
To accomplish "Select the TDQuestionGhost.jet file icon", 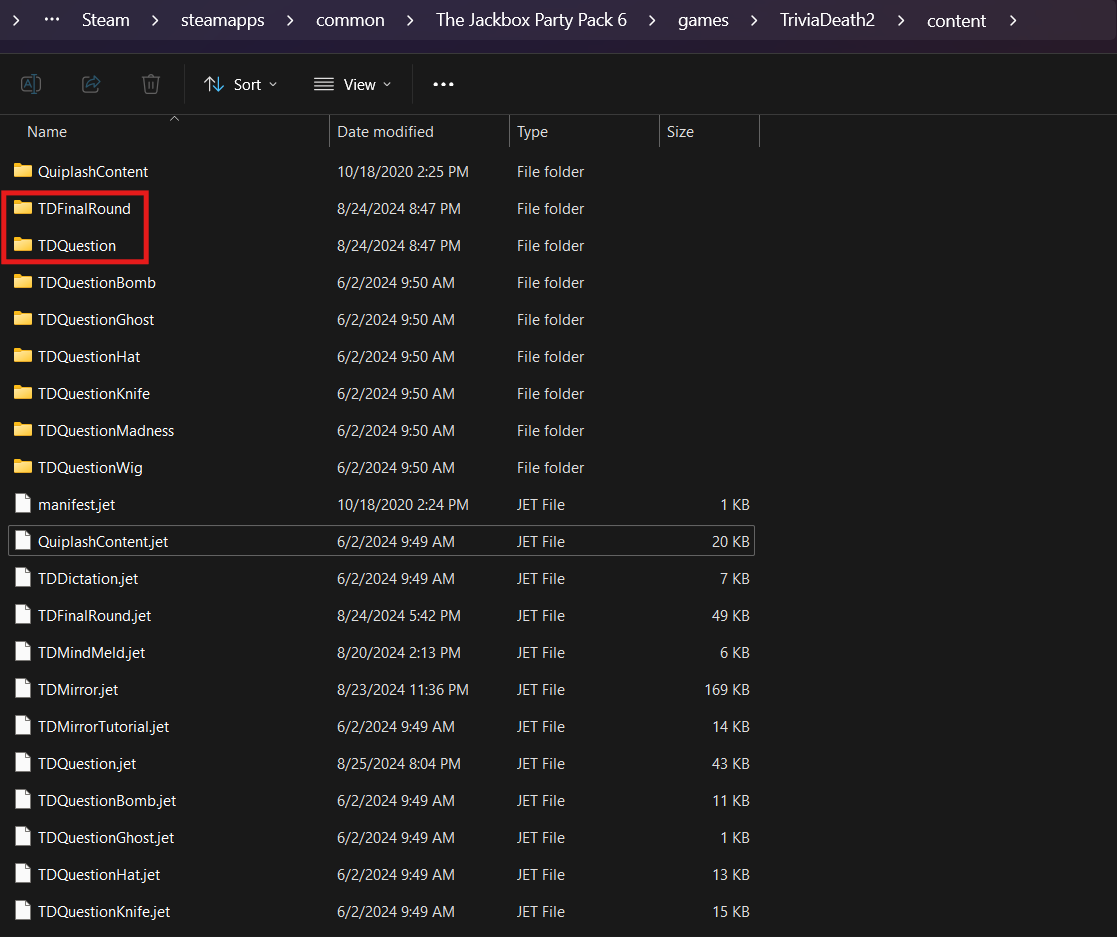I will coord(23,837).
